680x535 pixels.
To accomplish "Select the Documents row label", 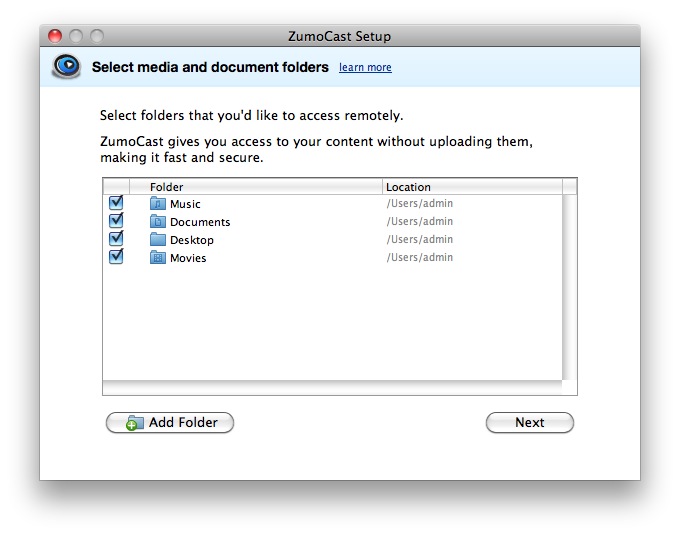I will coord(200,222).
